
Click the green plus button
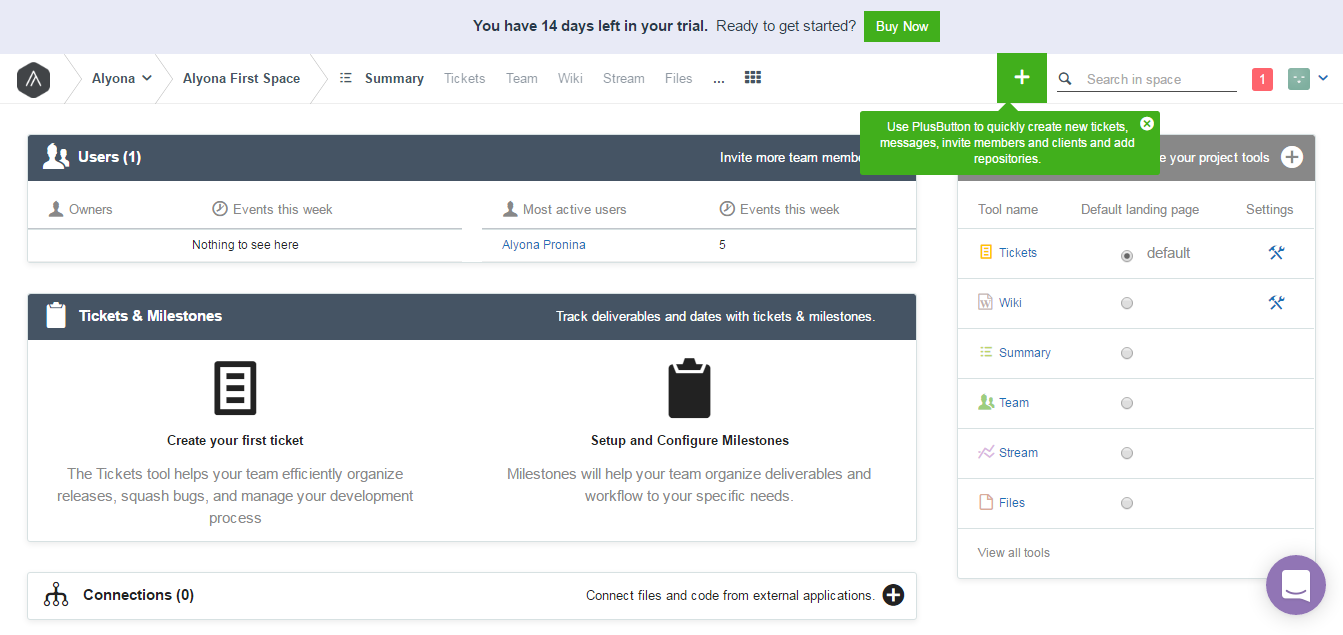tap(1021, 78)
